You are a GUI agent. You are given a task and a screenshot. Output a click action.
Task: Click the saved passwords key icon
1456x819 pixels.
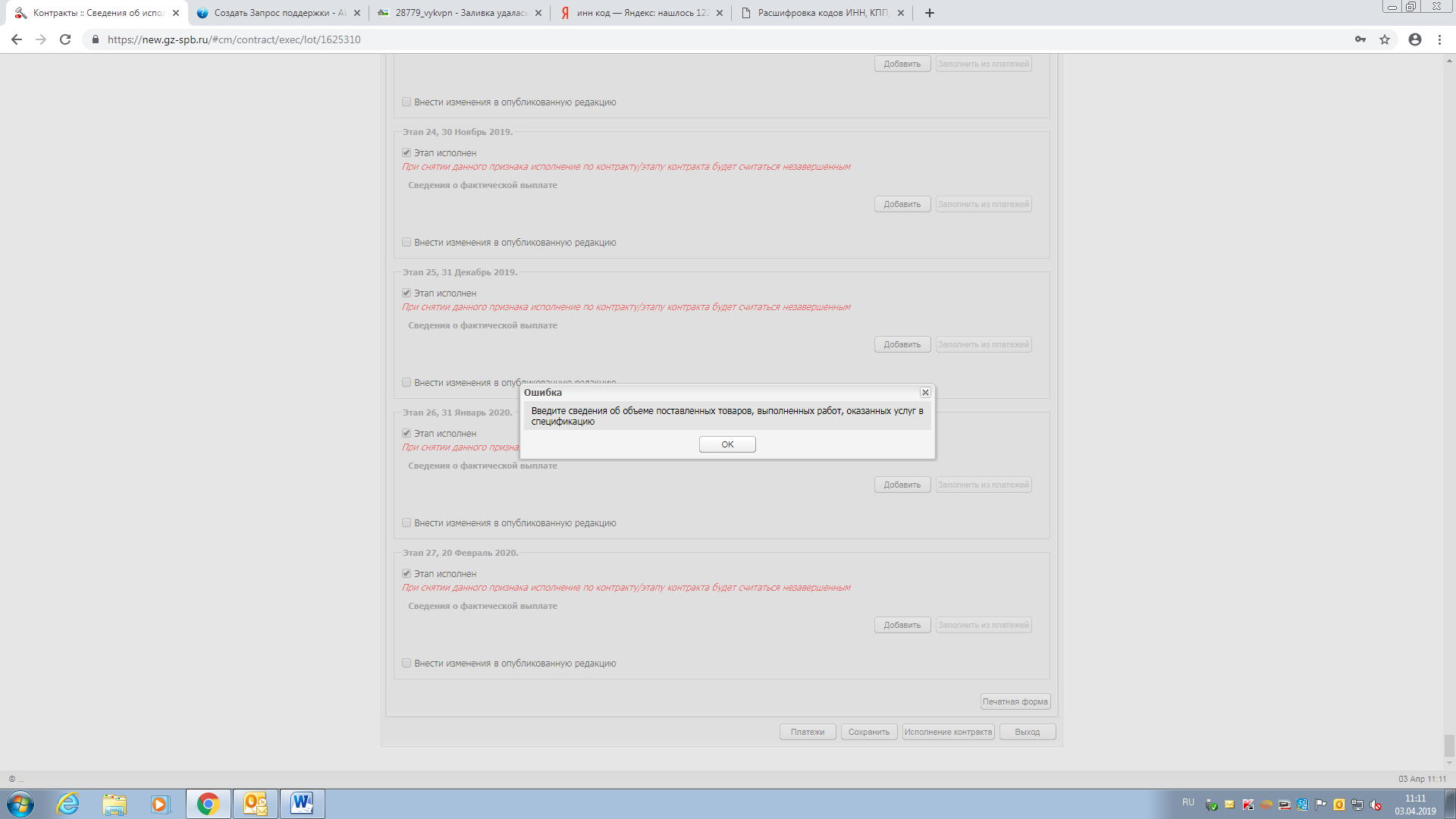point(1360,39)
